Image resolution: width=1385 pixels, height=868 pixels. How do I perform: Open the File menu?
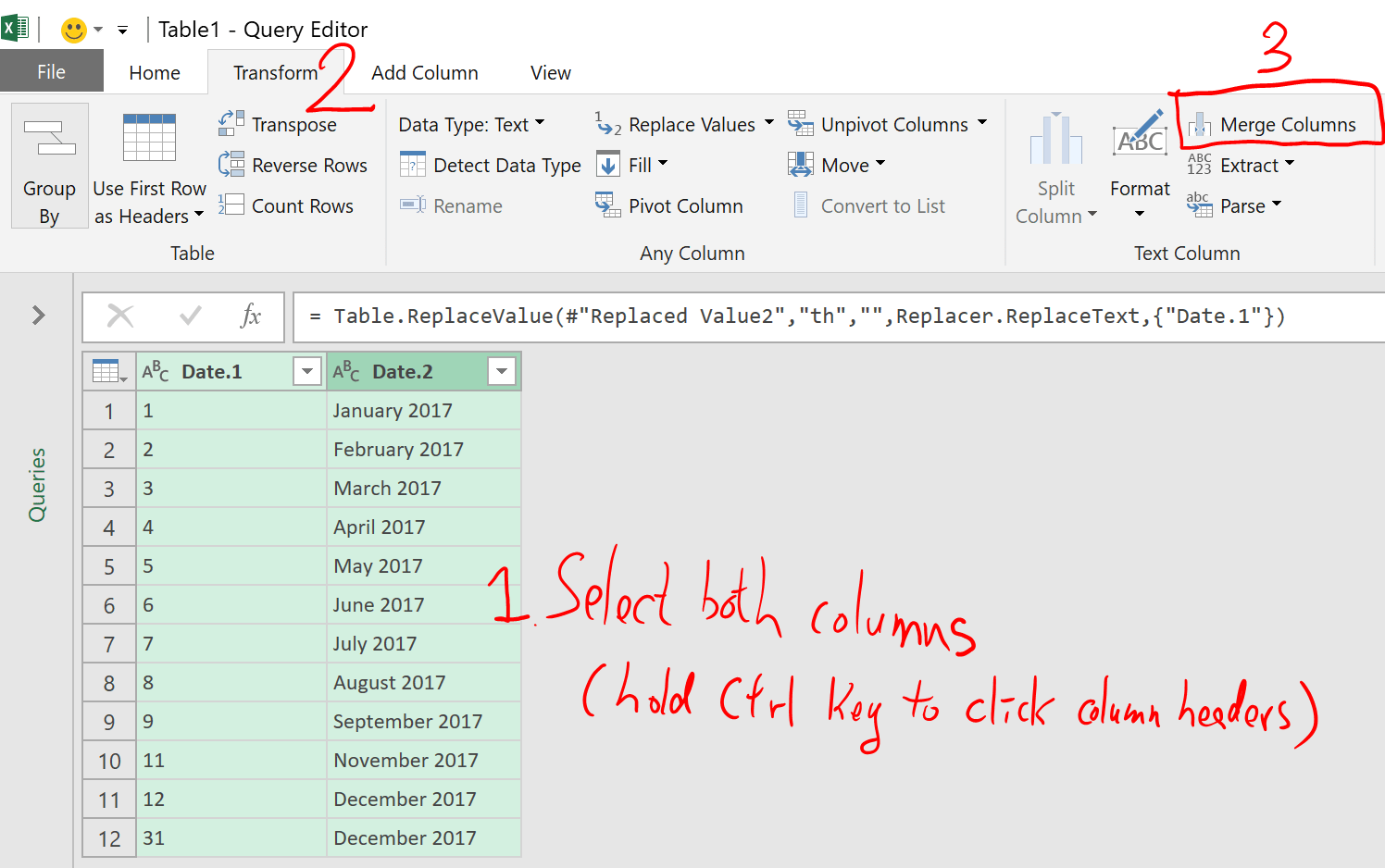click(x=51, y=70)
